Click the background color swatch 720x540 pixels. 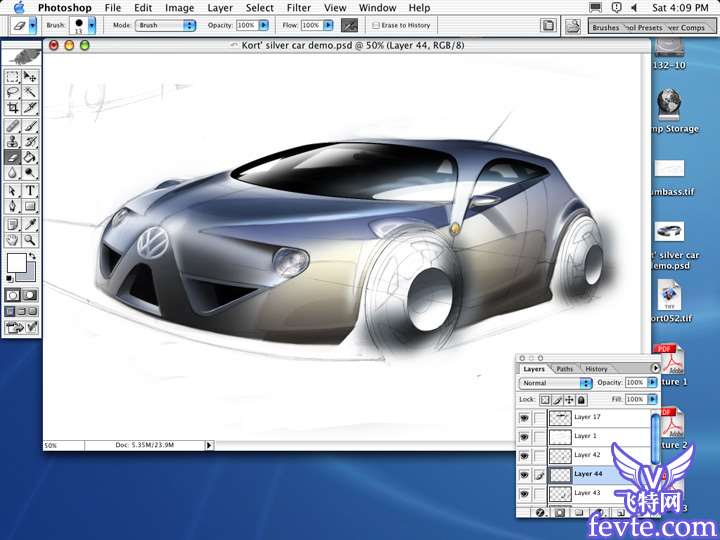[30, 274]
